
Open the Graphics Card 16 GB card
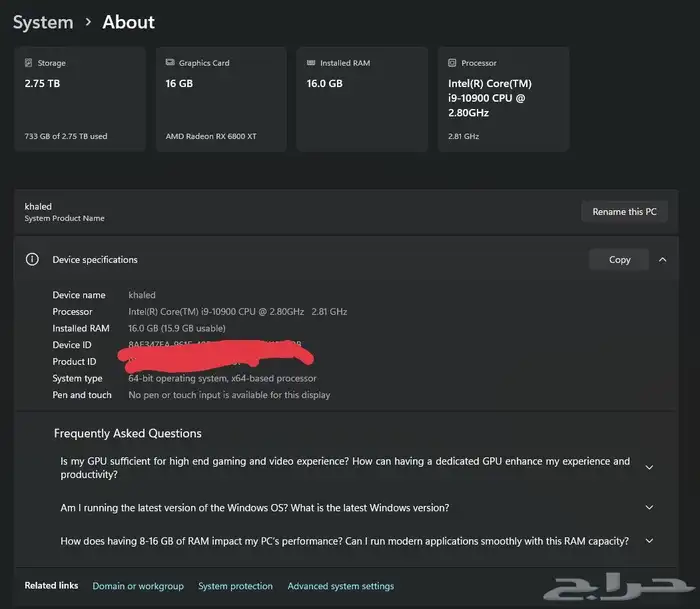pyautogui.click(x=221, y=99)
